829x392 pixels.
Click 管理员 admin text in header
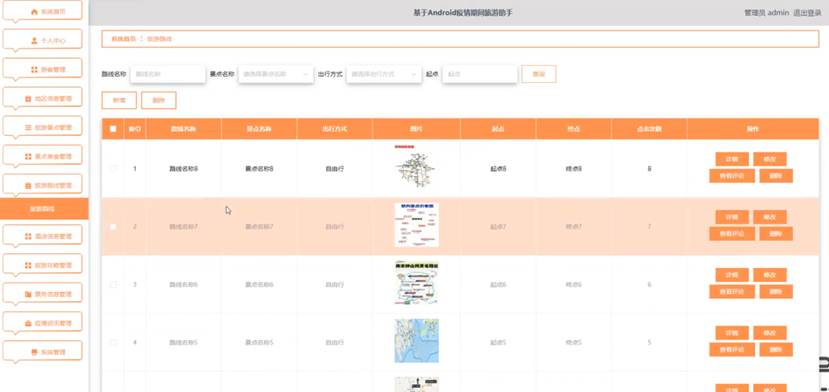767,13
